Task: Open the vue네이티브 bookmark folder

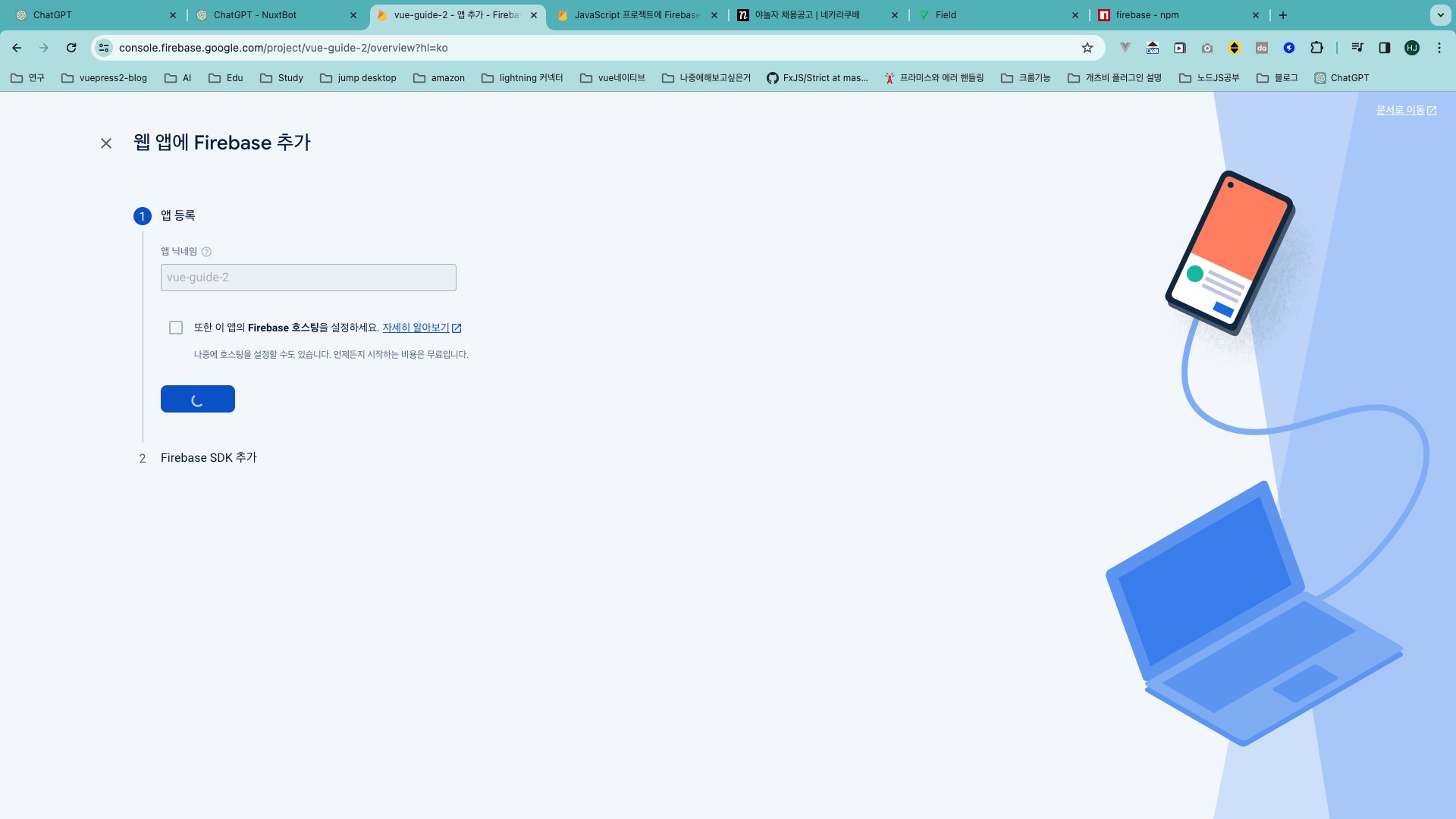Action: click(612, 78)
